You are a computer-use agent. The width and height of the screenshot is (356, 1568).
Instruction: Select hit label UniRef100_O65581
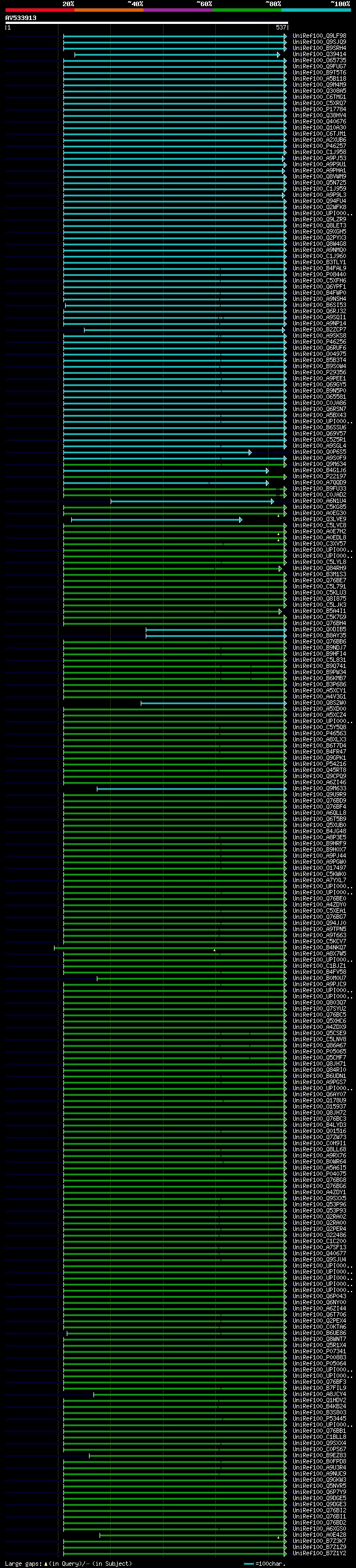[319, 397]
